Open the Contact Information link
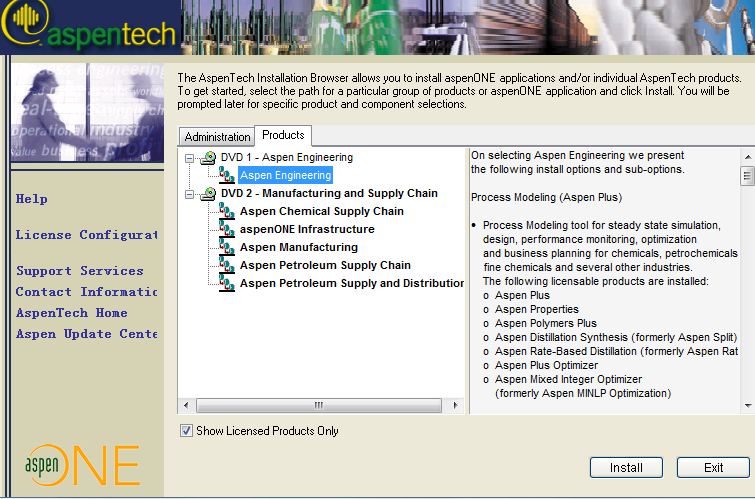Viewport: 755px width, 499px height. [x=87, y=292]
